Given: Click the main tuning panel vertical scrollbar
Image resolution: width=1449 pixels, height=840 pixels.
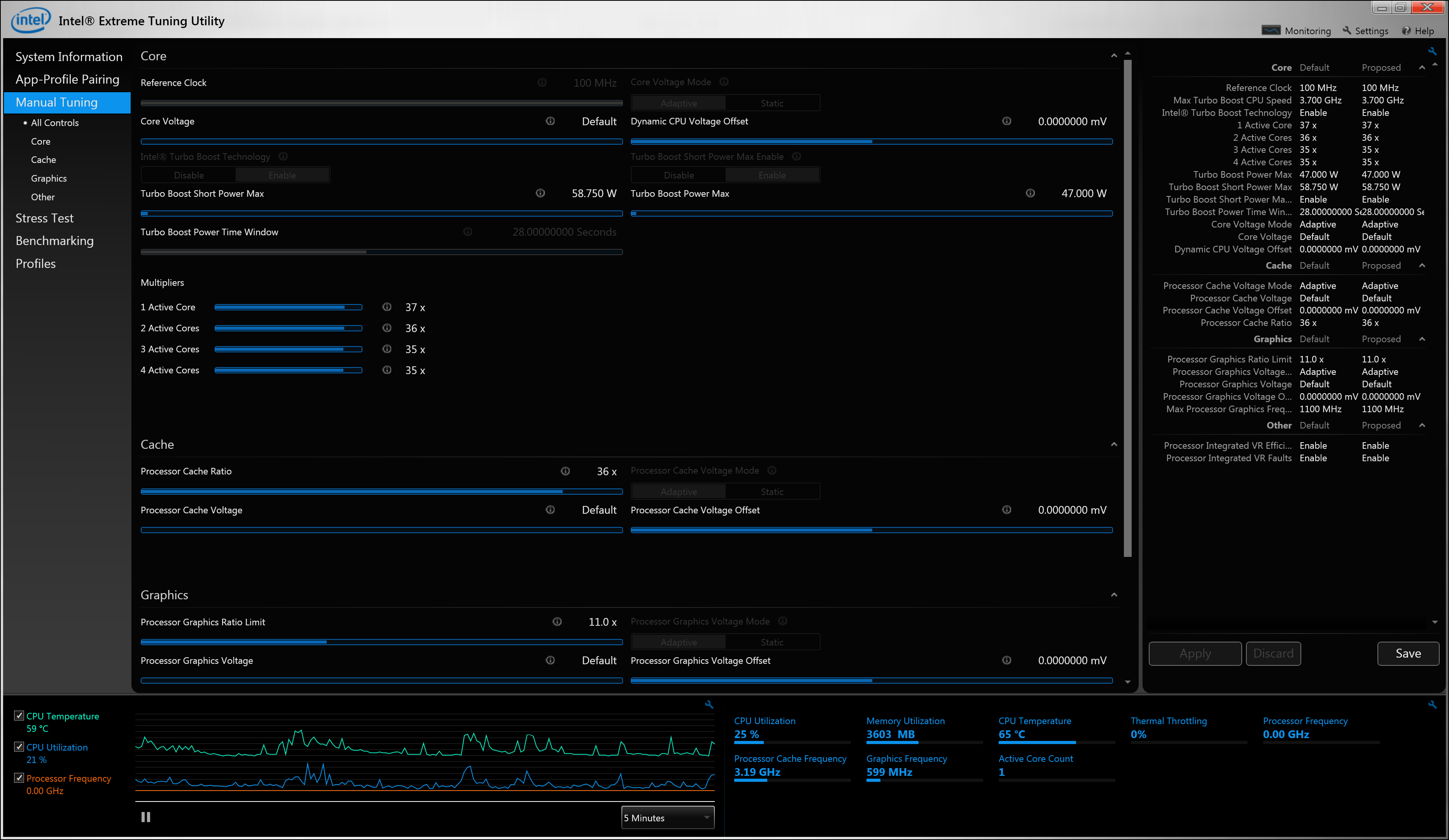Looking at the screenshot, I should (1127, 308).
